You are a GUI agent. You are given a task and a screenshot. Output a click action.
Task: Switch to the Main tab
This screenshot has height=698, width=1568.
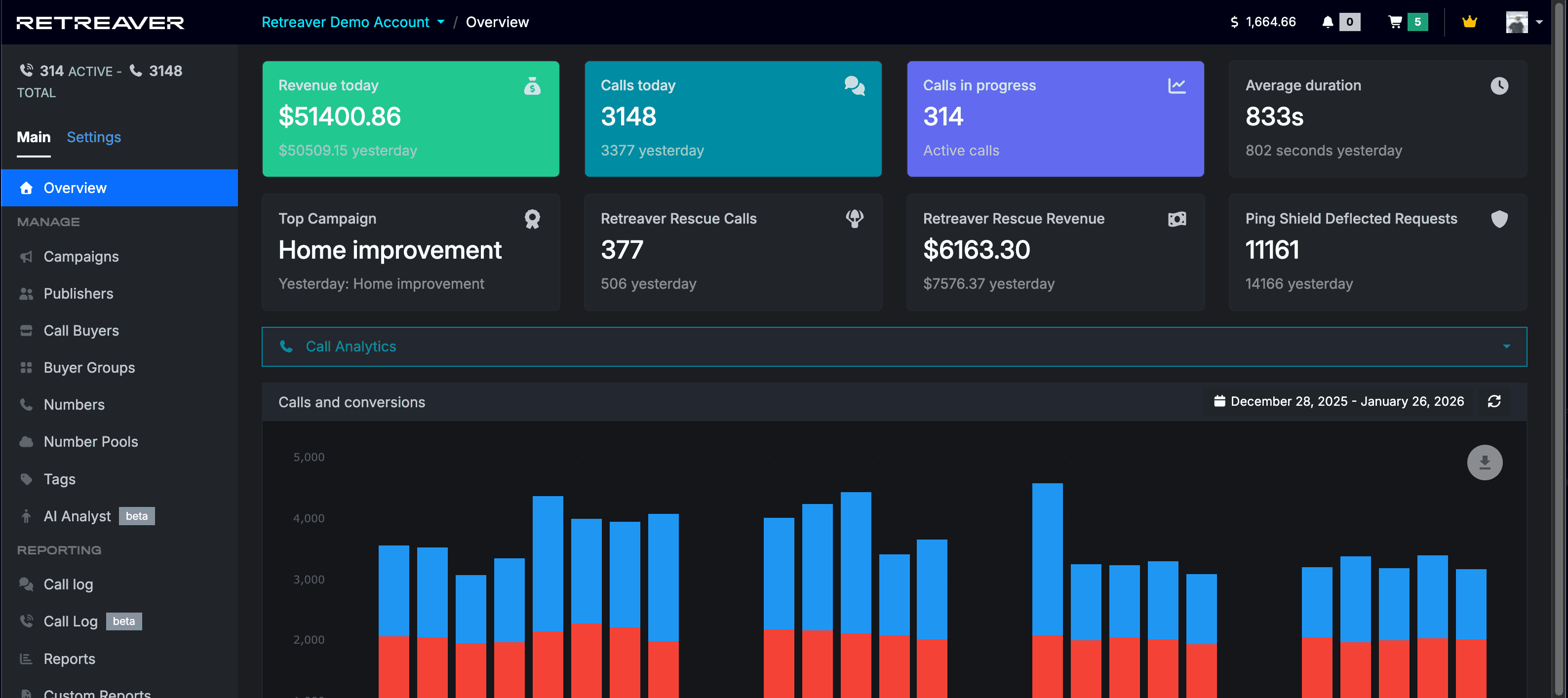pyautogui.click(x=34, y=137)
